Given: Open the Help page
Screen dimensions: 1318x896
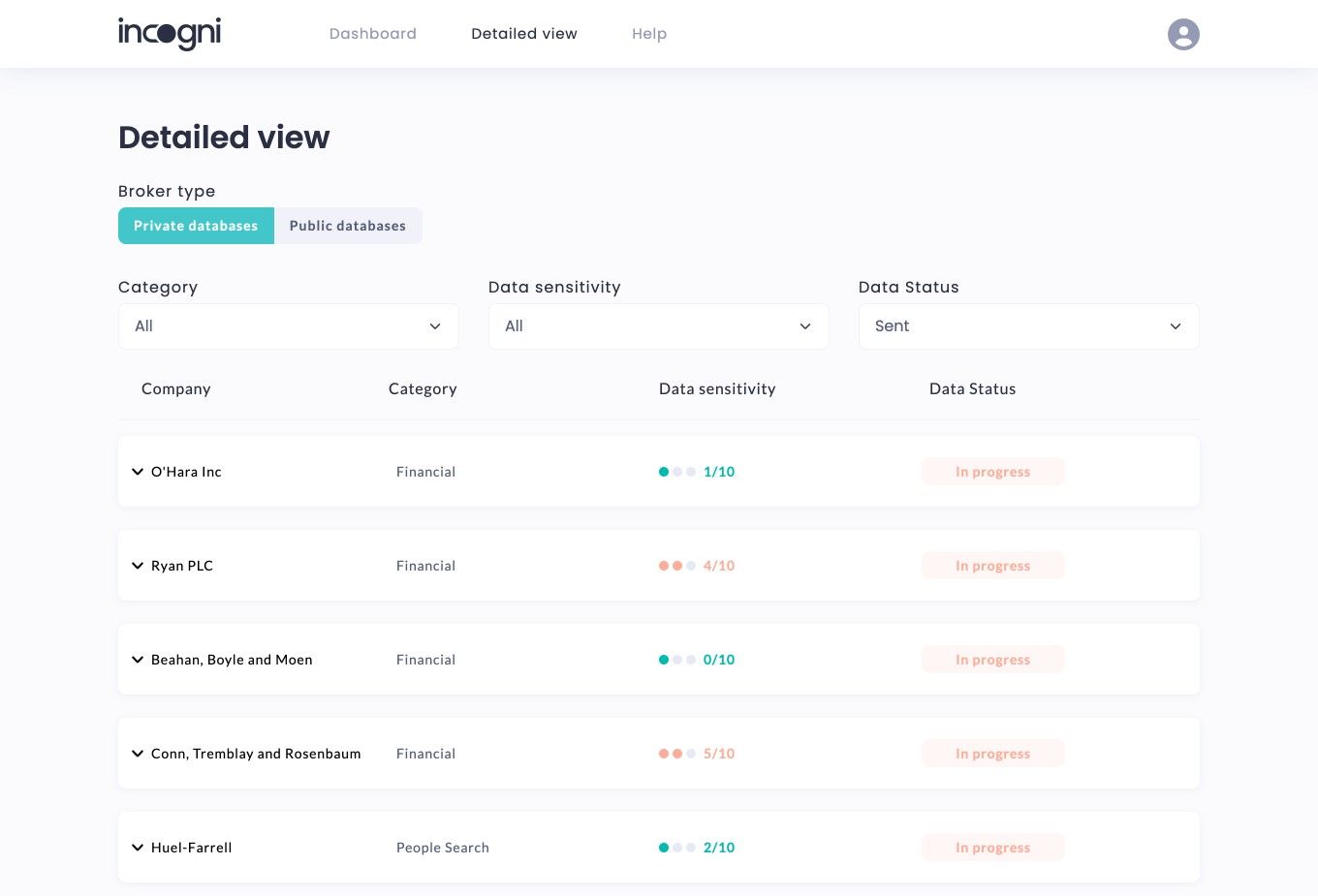Looking at the screenshot, I should 649,34.
